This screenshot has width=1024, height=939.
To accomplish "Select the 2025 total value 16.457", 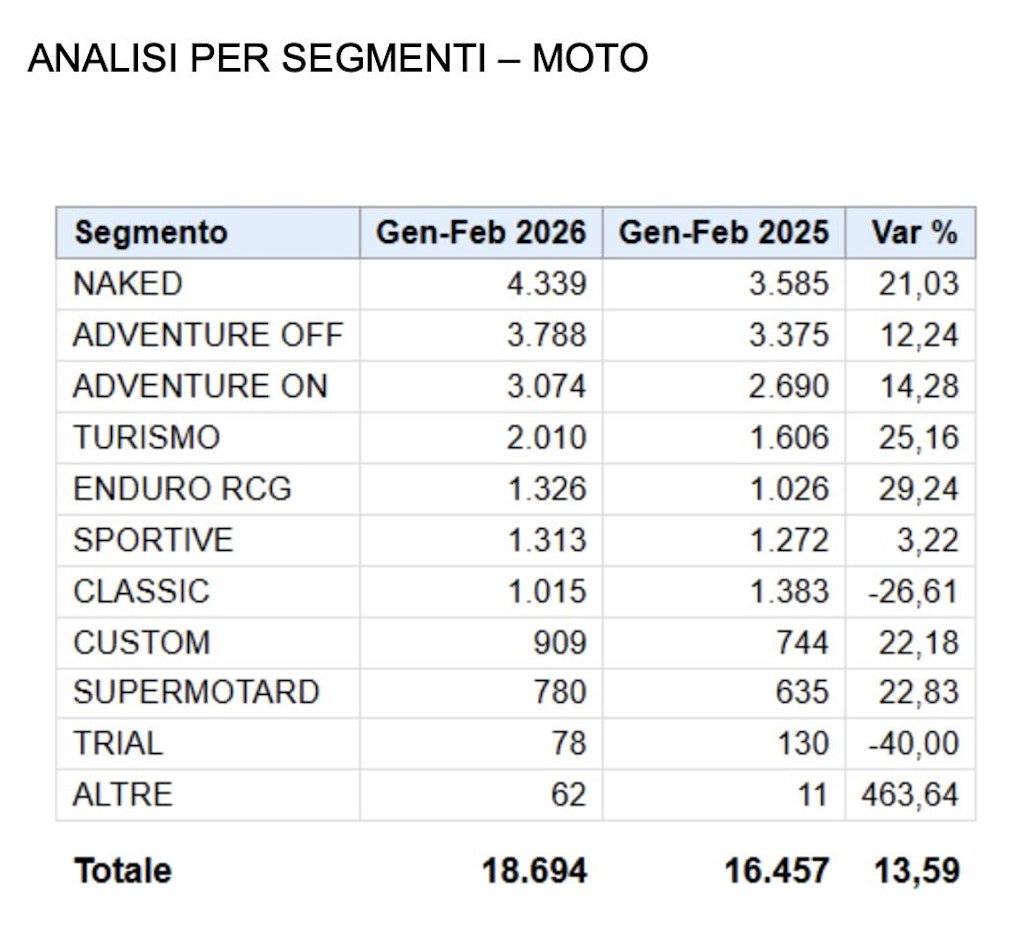I will (x=777, y=871).
